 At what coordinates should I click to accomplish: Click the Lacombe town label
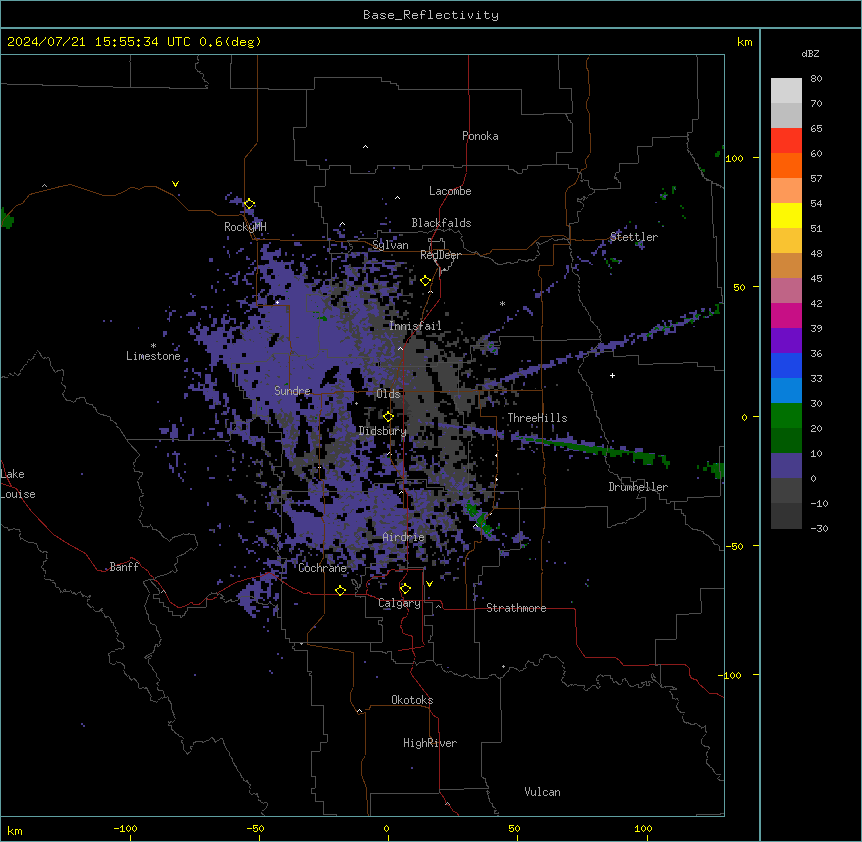coord(450,191)
